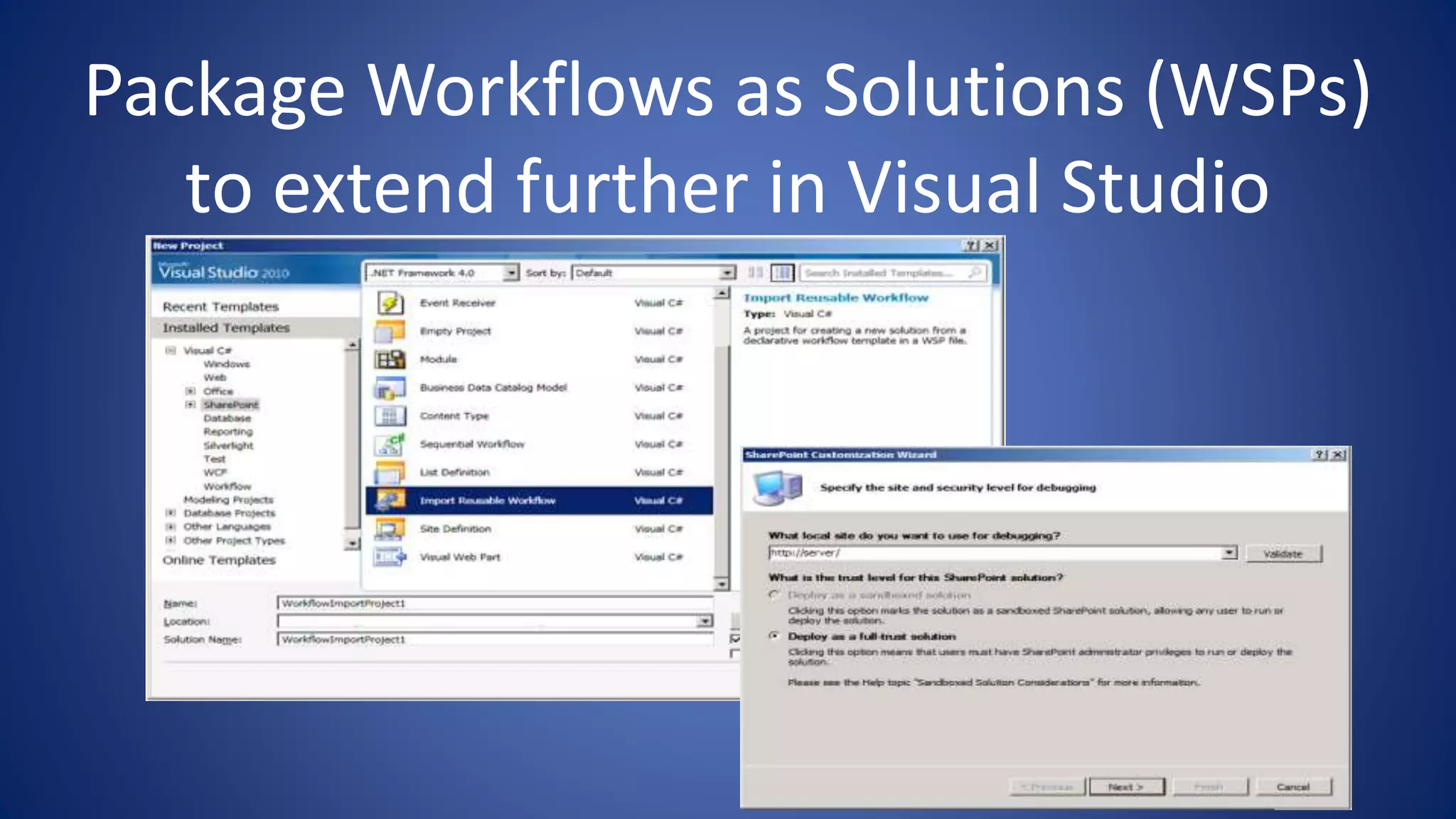Screen dimensions: 1456x819
Task: Choose the Empty Project template icon
Action: click(x=390, y=331)
